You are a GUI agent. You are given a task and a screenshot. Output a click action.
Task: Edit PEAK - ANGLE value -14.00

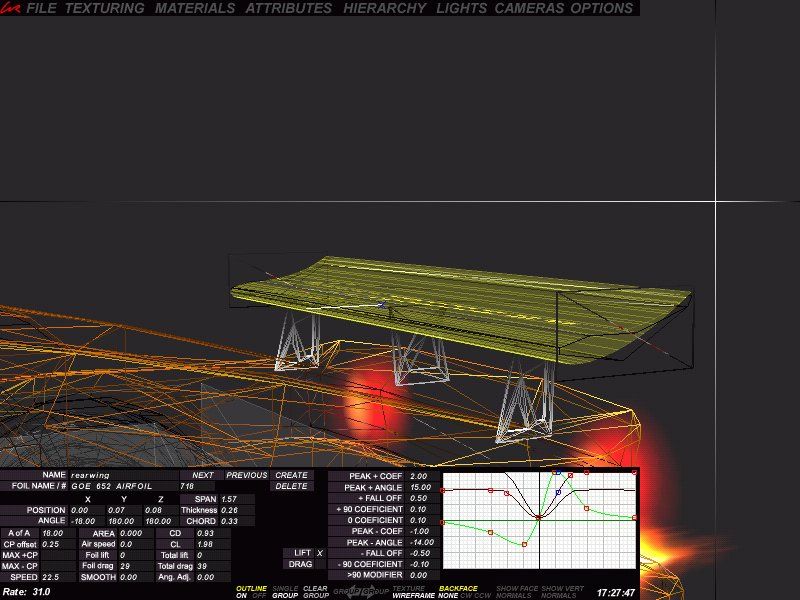(x=423, y=542)
